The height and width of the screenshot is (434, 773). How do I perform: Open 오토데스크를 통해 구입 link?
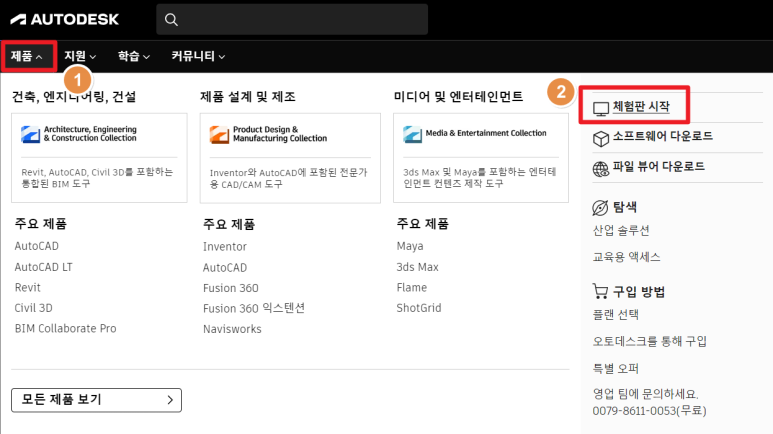[650, 341]
